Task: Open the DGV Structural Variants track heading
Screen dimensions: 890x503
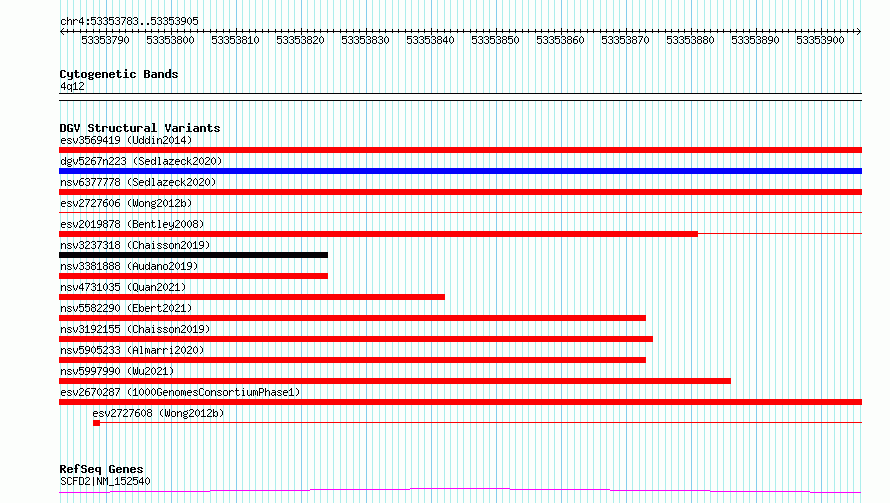Action: tap(140, 128)
